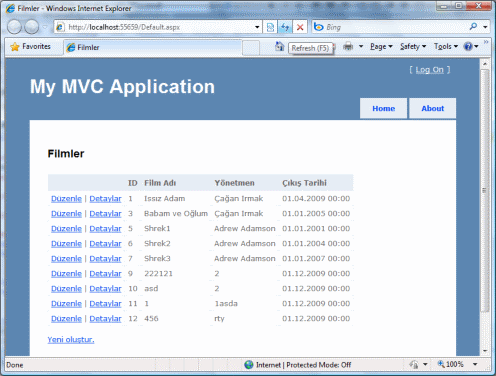Click Düzenle for Shrek3
Screen dimensions: 496x376
66,259
